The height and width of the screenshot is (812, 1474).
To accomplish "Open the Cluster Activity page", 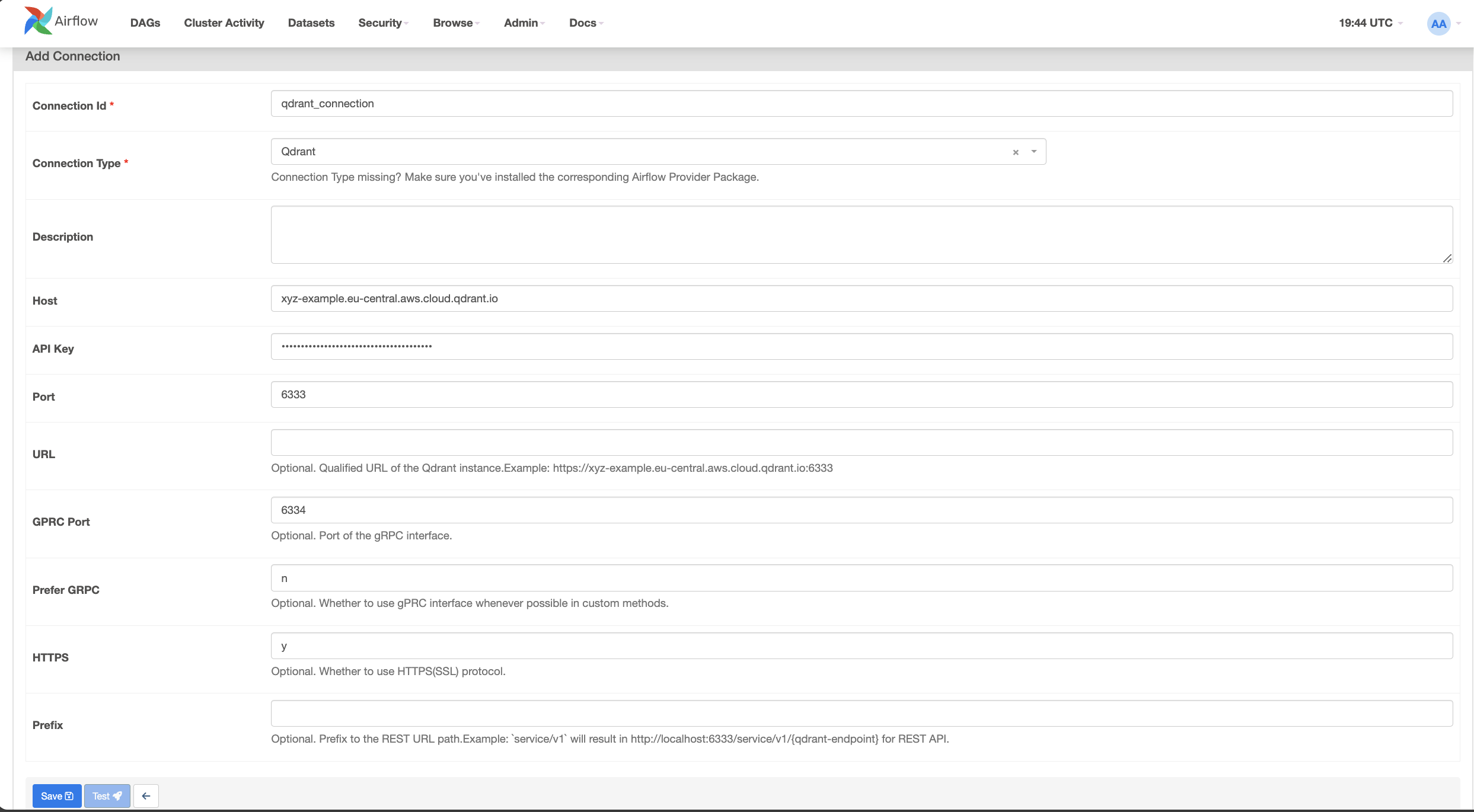I will pos(223,22).
